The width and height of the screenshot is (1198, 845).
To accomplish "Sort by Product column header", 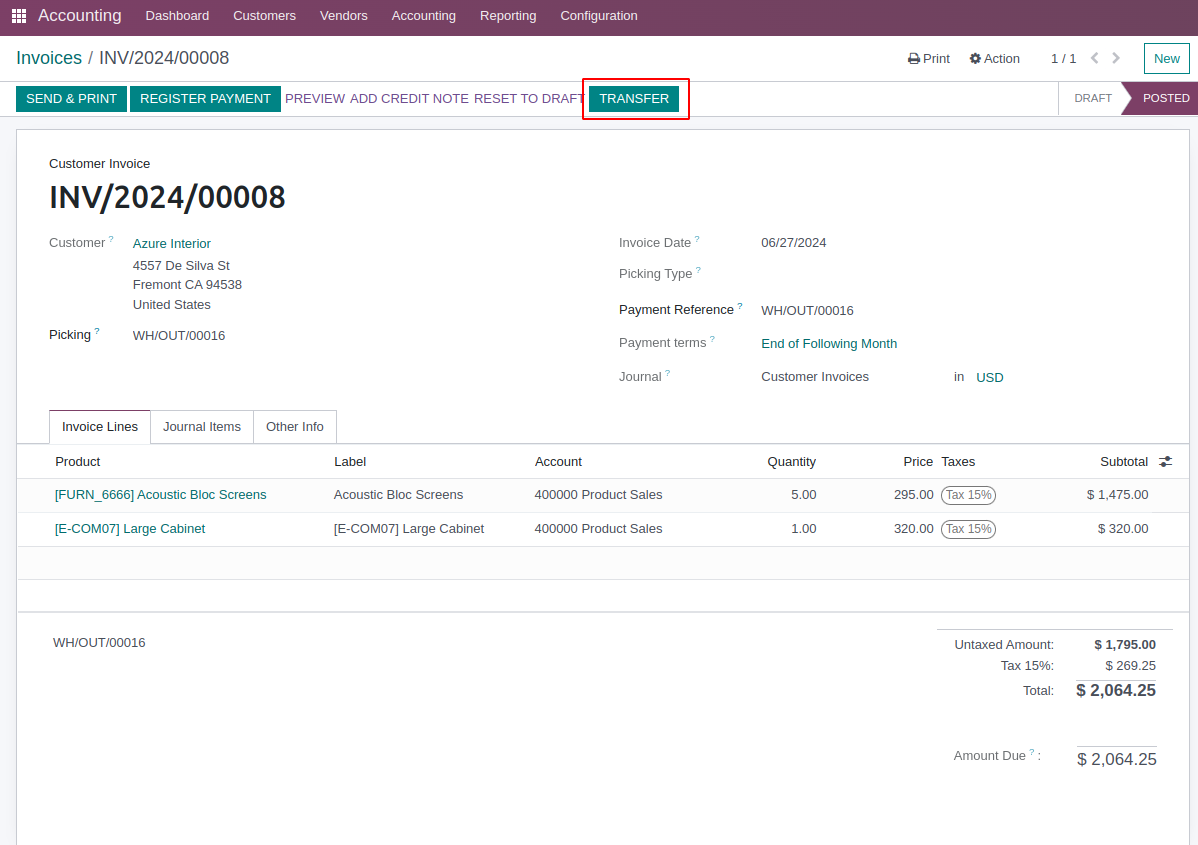I will point(78,461).
